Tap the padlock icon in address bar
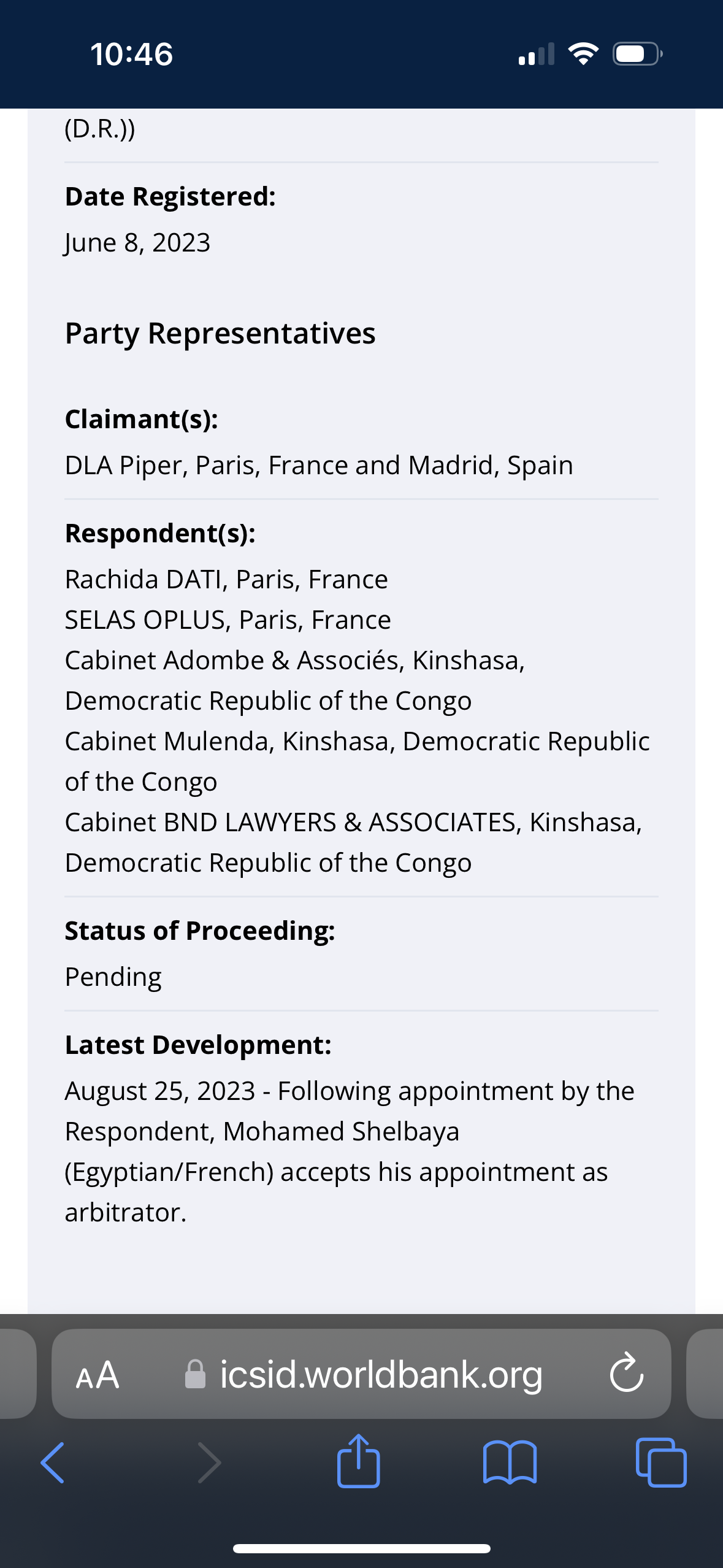The width and height of the screenshot is (723, 1568). (195, 1374)
